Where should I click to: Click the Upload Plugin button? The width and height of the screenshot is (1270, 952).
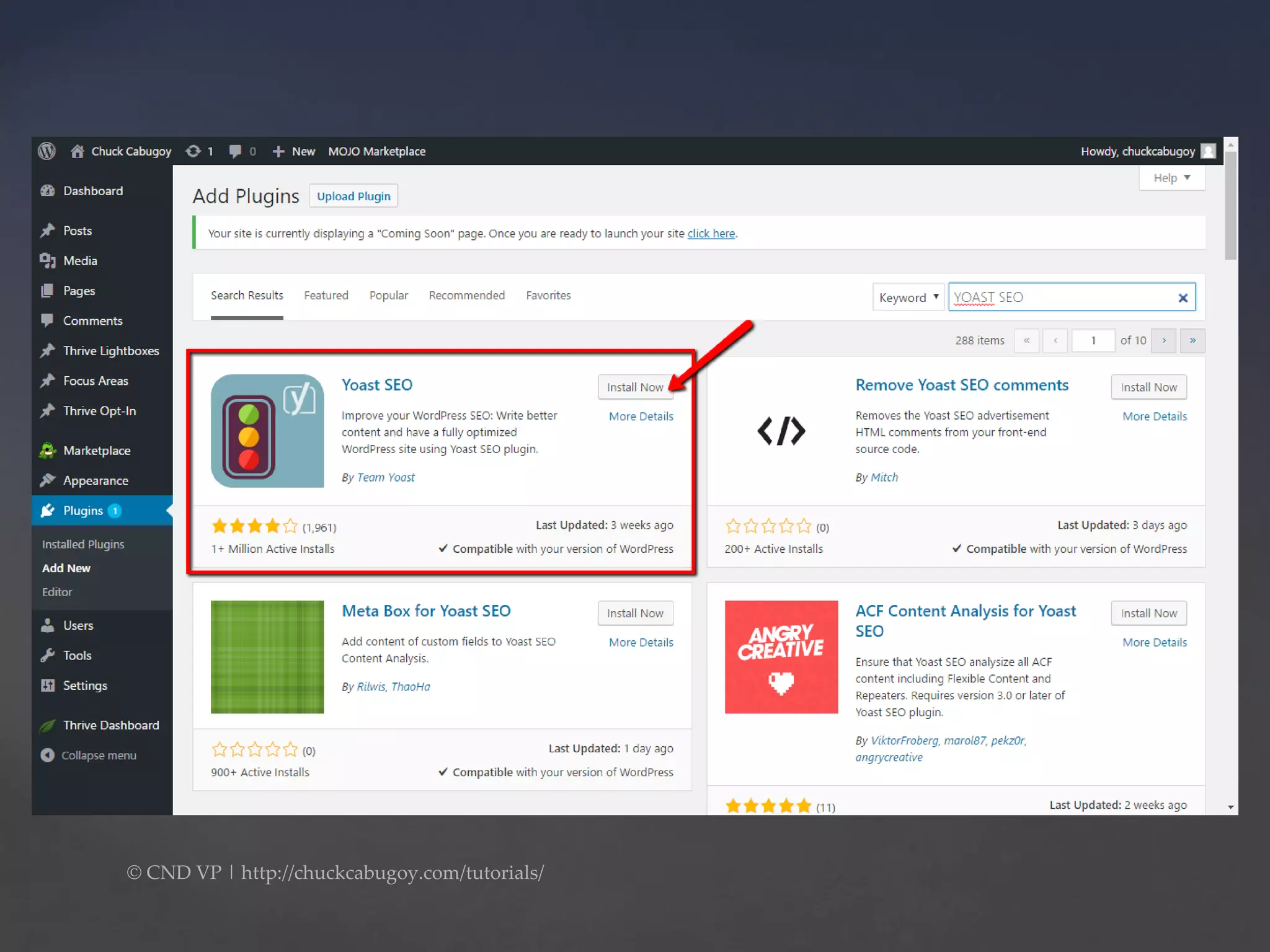click(x=353, y=196)
